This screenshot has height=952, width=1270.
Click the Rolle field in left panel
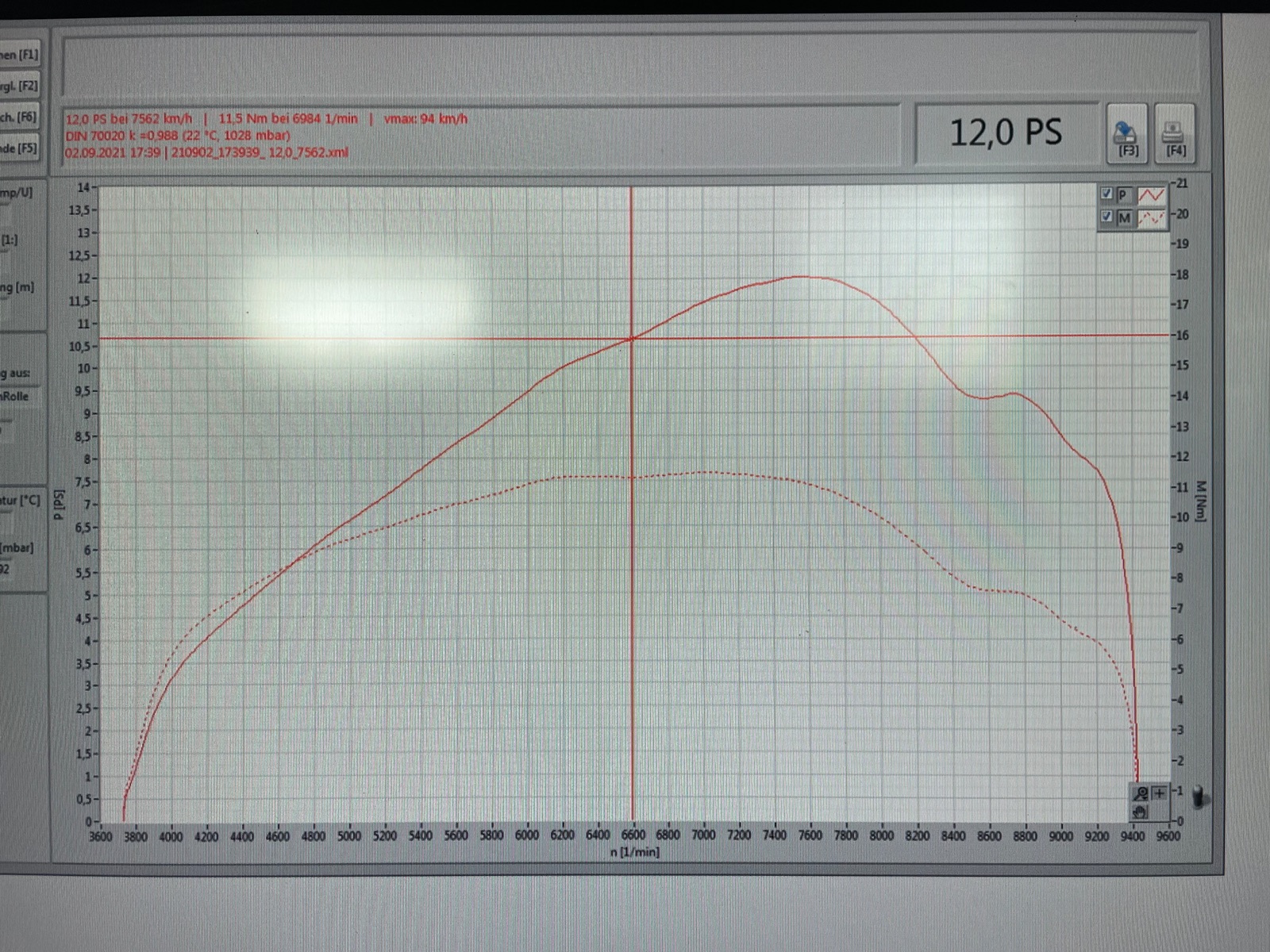tap(17, 397)
